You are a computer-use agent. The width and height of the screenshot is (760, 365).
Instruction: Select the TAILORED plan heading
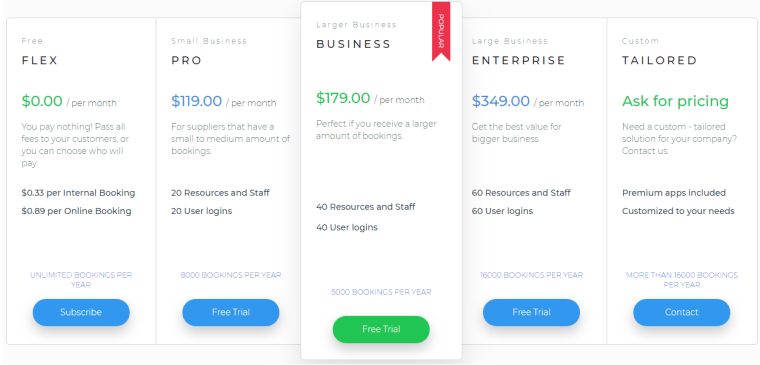pos(660,61)
